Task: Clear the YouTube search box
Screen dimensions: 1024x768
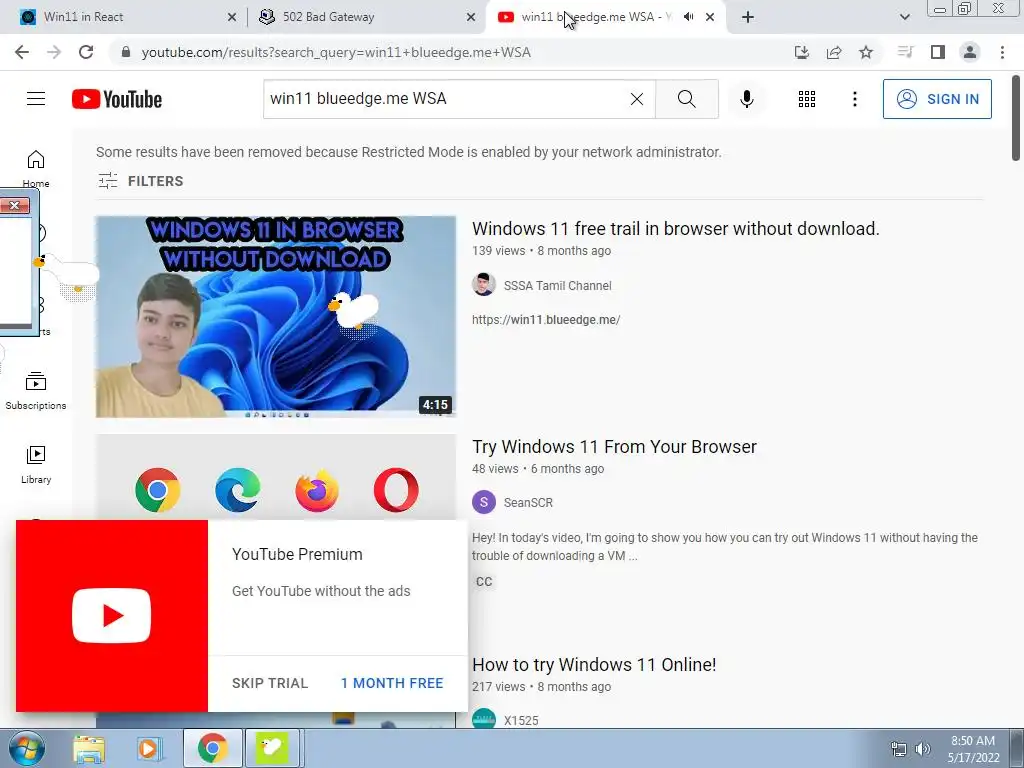Action: click(637, 99)
